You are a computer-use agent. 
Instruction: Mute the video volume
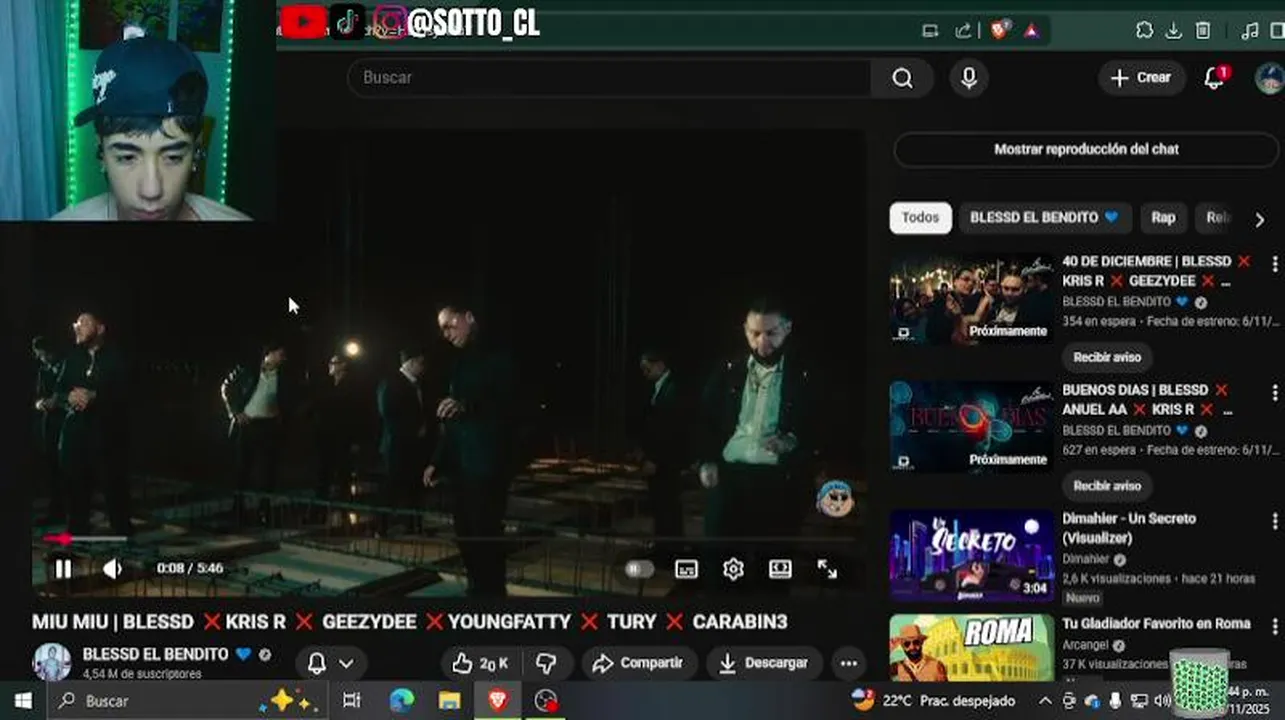[x=113, y=569]
